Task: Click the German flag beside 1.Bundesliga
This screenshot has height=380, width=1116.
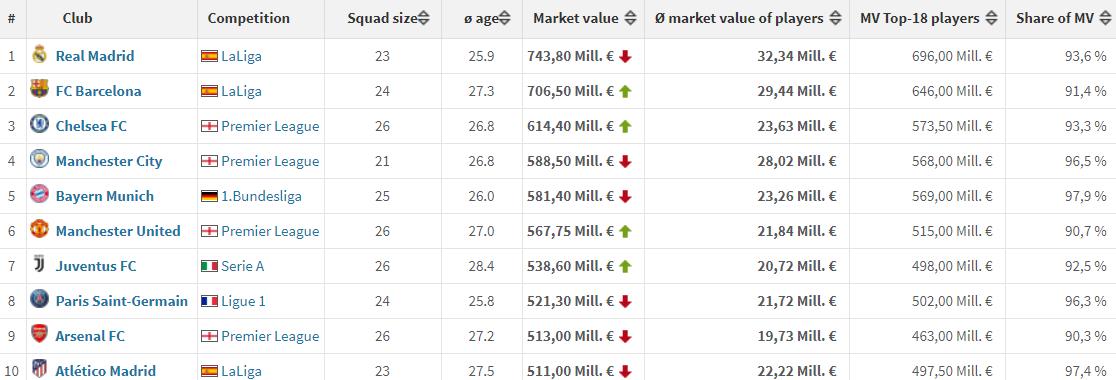Action: (x=209, y=196)
